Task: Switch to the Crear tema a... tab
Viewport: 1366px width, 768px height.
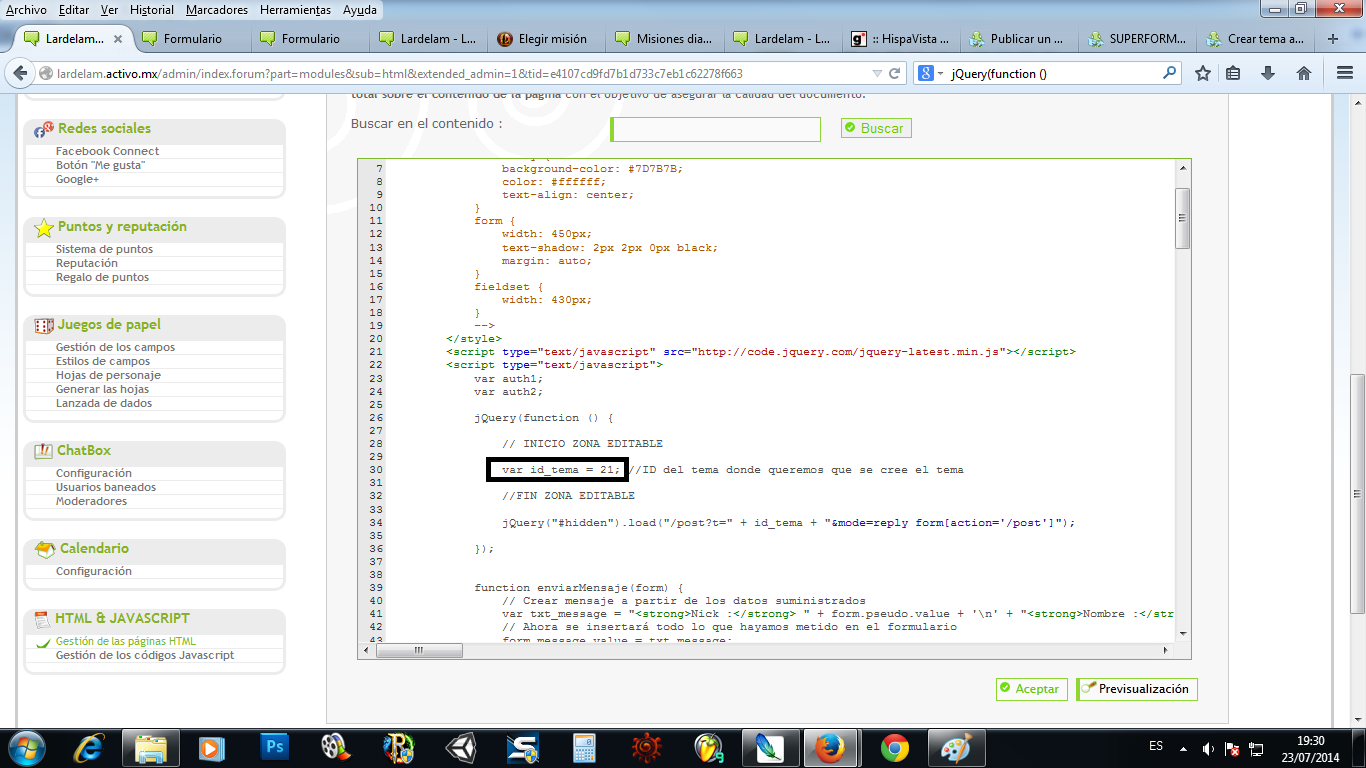Action: click(x=1256, y=39)
